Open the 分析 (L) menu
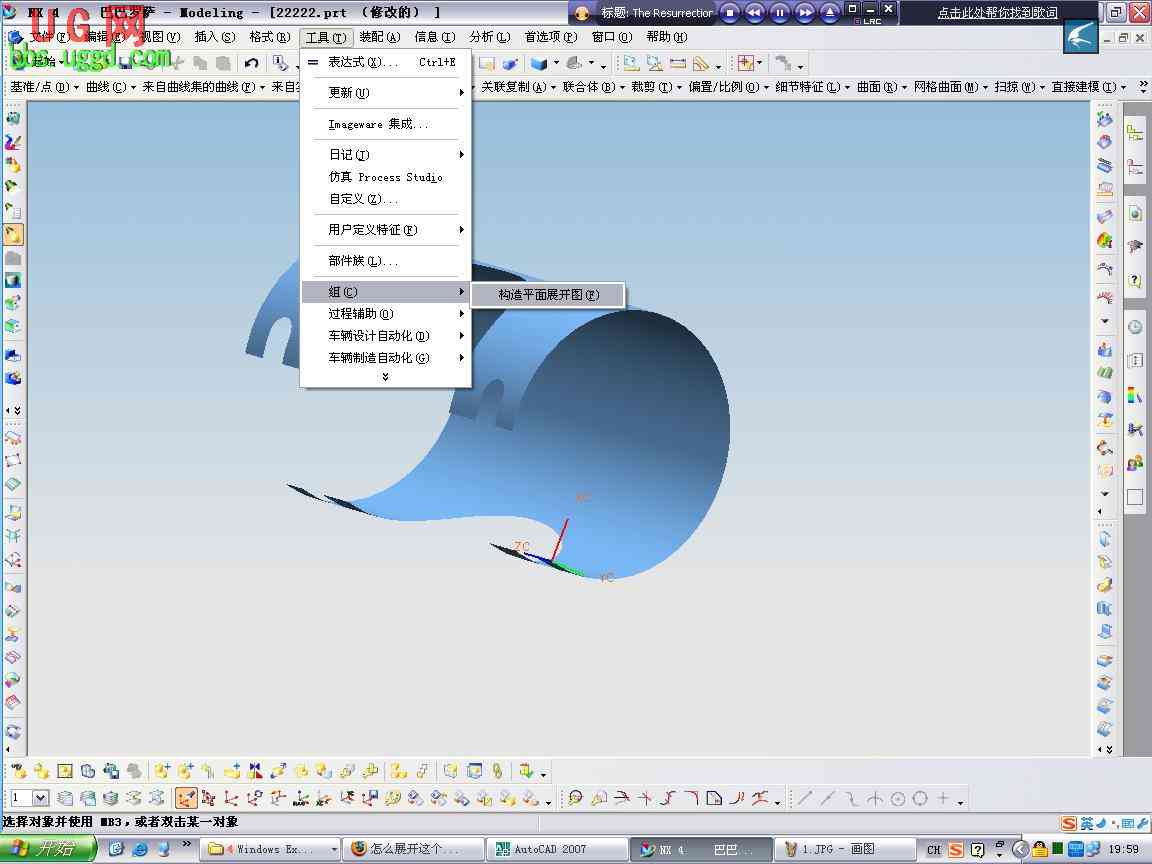 point(489,37)
